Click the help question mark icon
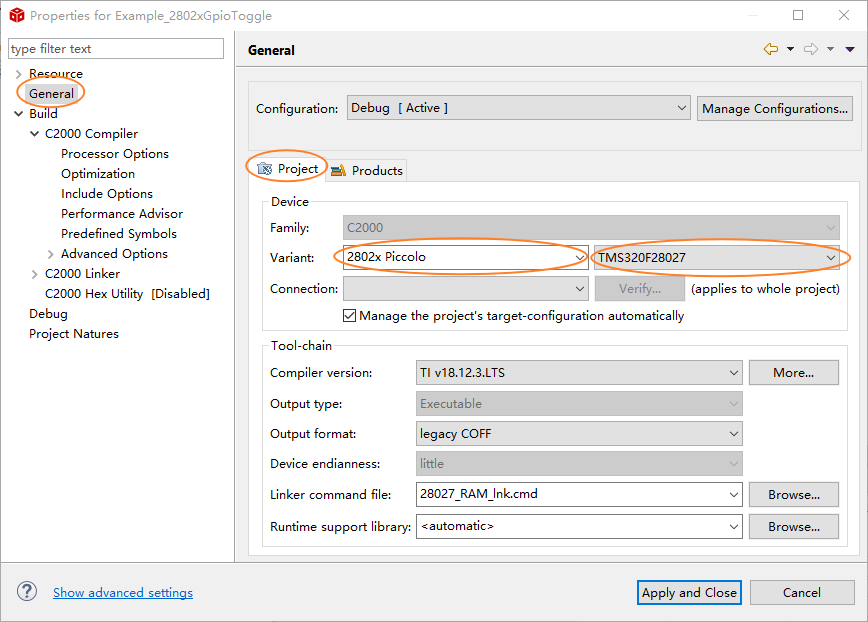The height and width of the screenshot is (622, 868). 26,592
